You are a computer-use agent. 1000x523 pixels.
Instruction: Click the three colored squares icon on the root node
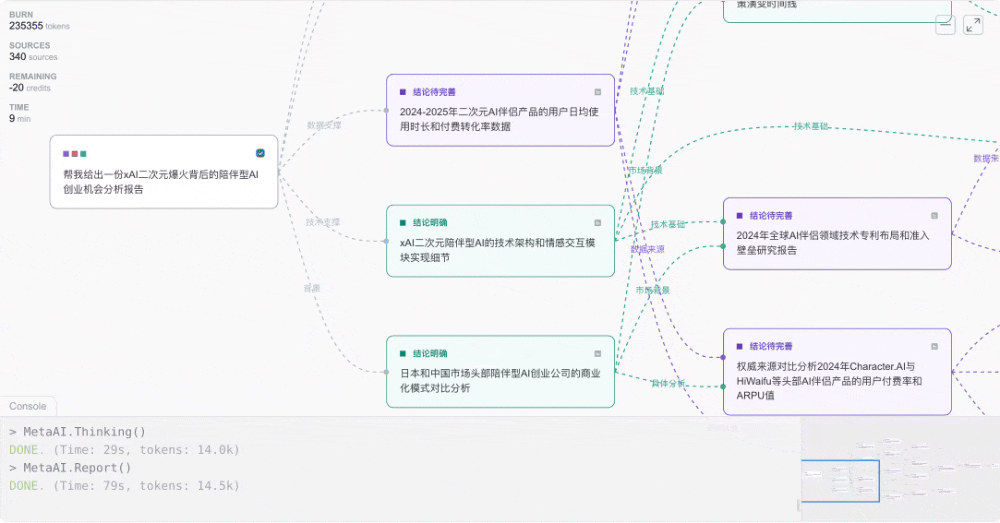(75, 154)
